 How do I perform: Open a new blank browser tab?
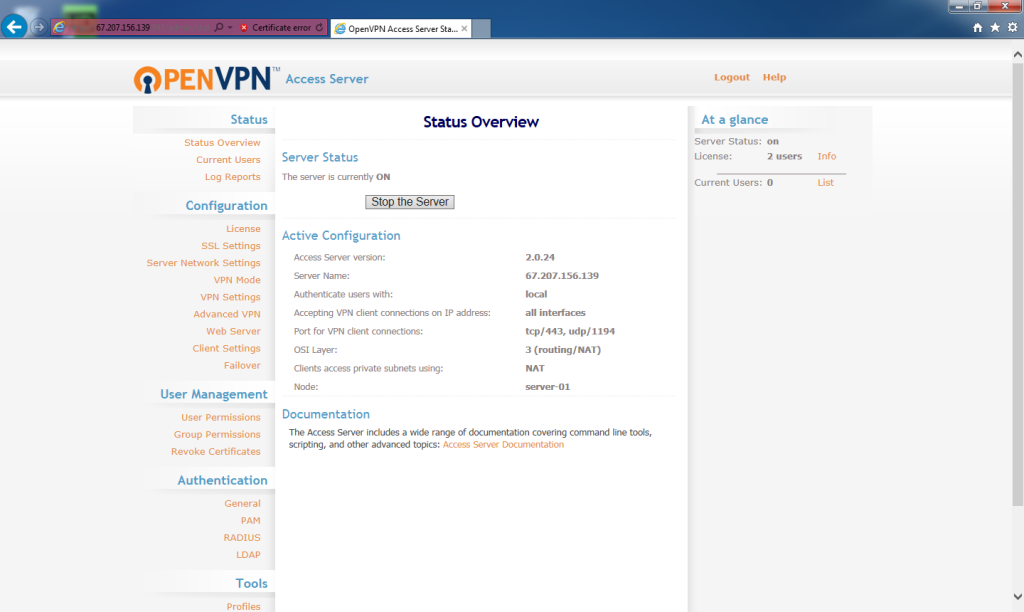(x=481, y=29)
